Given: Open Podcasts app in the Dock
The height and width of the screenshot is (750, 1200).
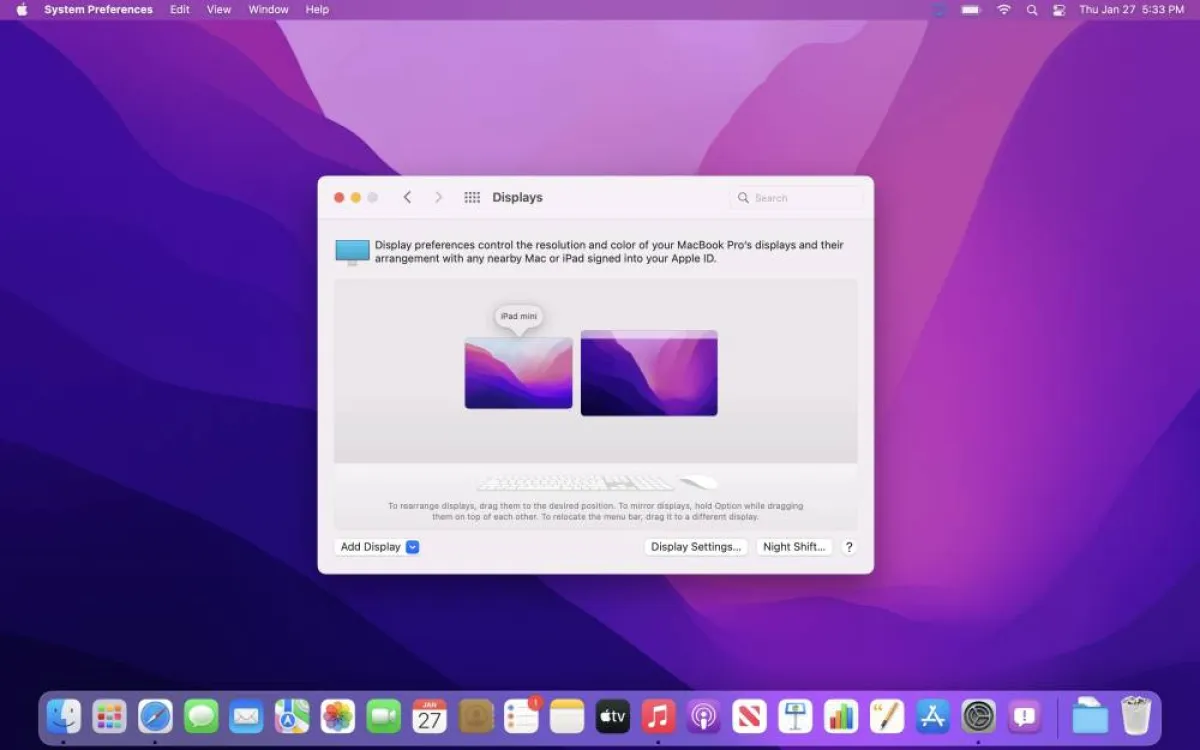Looking at the screenshot, I should click(703, 716).
